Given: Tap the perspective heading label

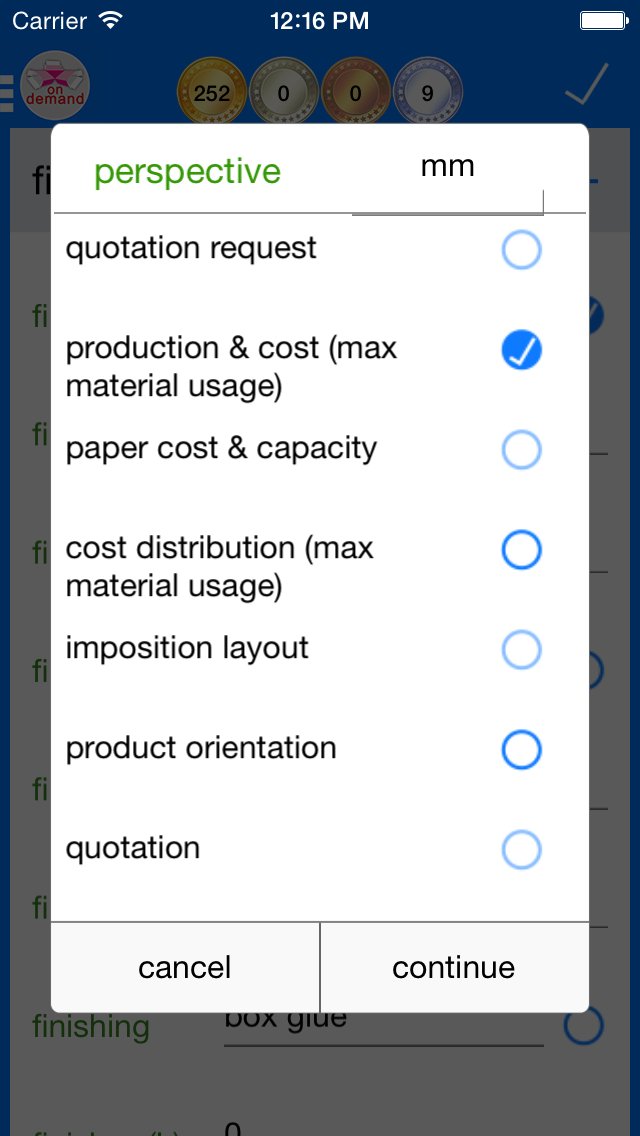Looking at the screenshot, I should coord(187,172).
